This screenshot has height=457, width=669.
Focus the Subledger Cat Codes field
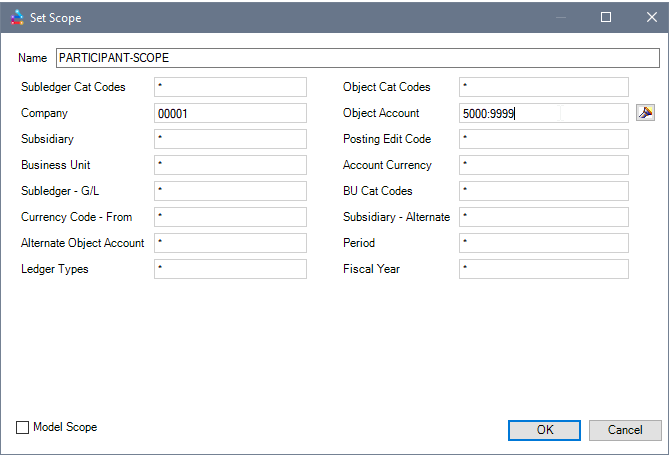pos(230,88)
